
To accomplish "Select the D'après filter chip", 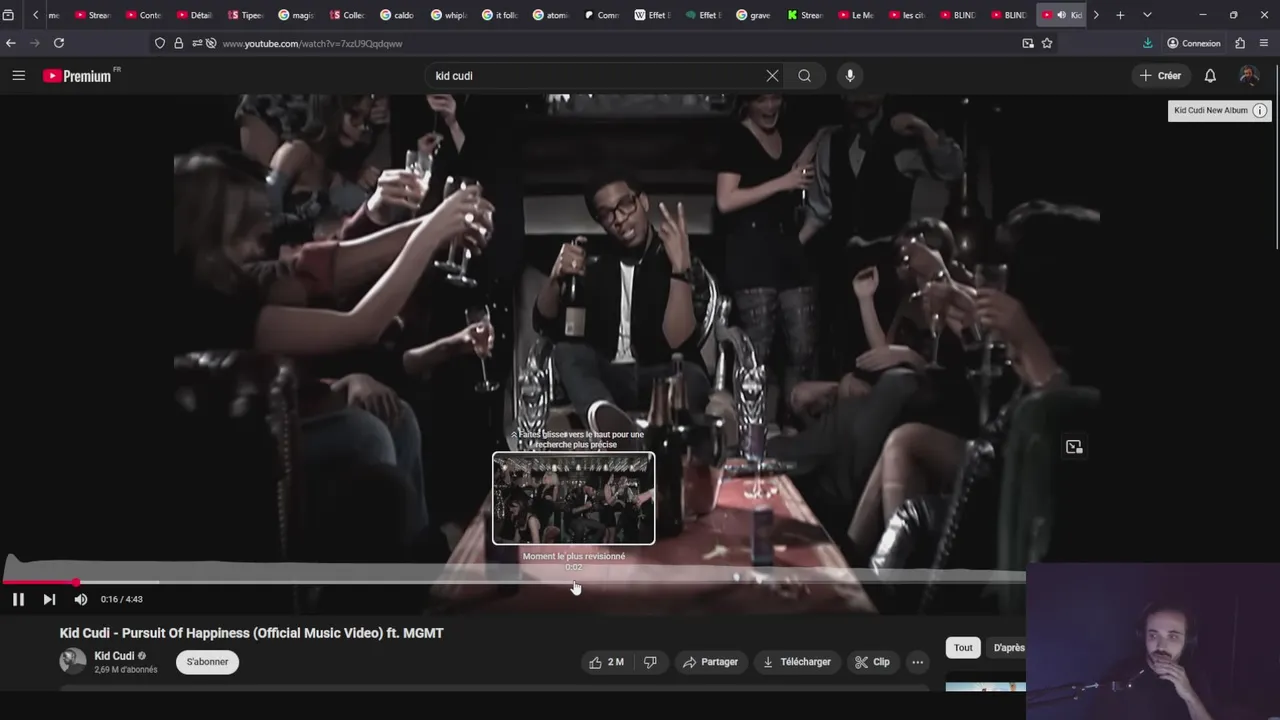I will pyautogui.click(x=1008, y=648).
